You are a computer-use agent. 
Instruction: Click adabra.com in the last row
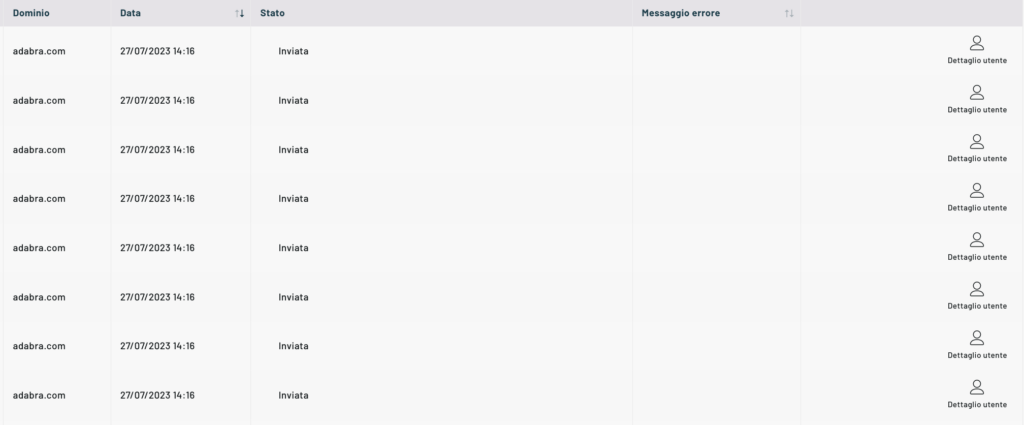(39, 395)
